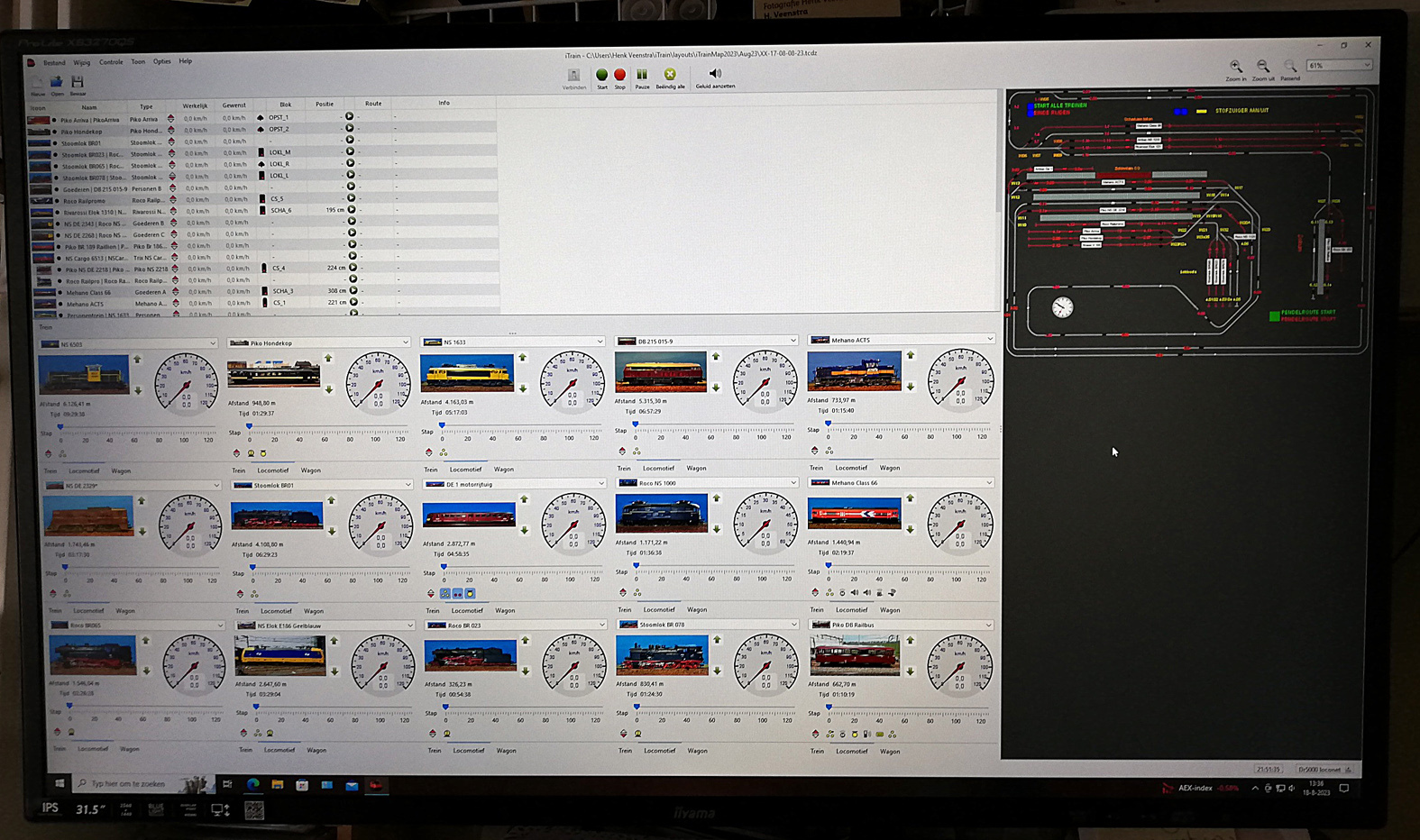This screenshot has width=1420, height=840.
Task: Click direction arrows icon in Stoomlok BR01 row
Action: (x=171, y=142)
